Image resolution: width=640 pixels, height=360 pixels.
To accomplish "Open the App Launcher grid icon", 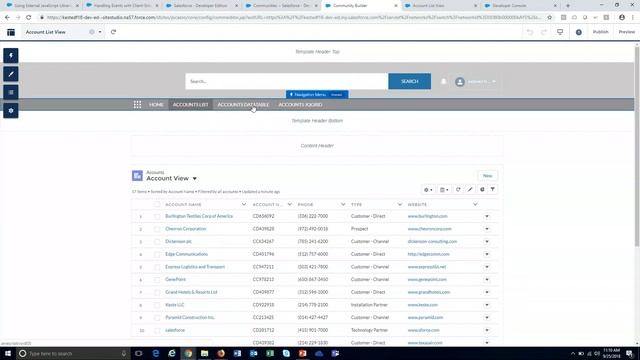I will point(138,104).
